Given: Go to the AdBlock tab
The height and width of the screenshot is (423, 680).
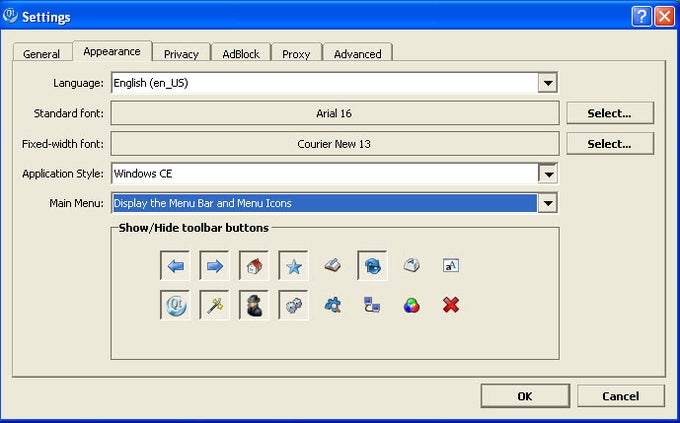Looking at the screenshot, I should (x=241, y=53).
